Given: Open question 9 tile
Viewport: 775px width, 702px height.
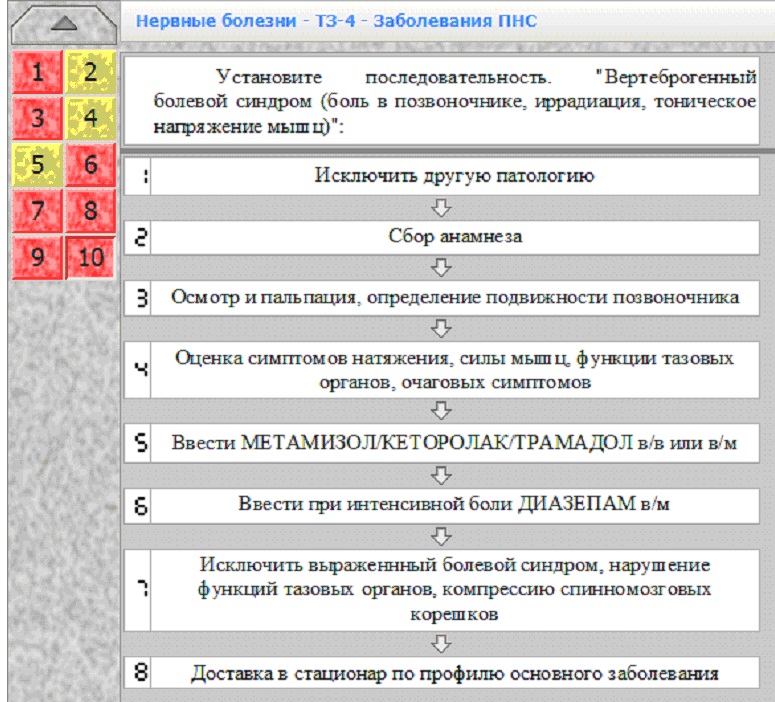Looking at the screenshot, I should tap(38, 258).
